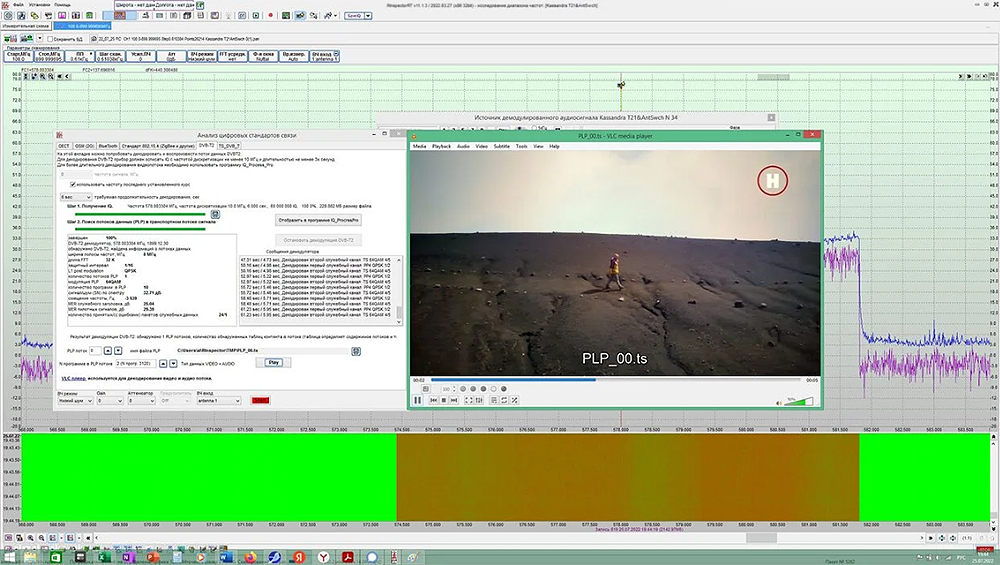This screenshot has width=1000, height=565.
Task: Enable the 'Сохранять БД' checkbox
Action: [52, 39]
